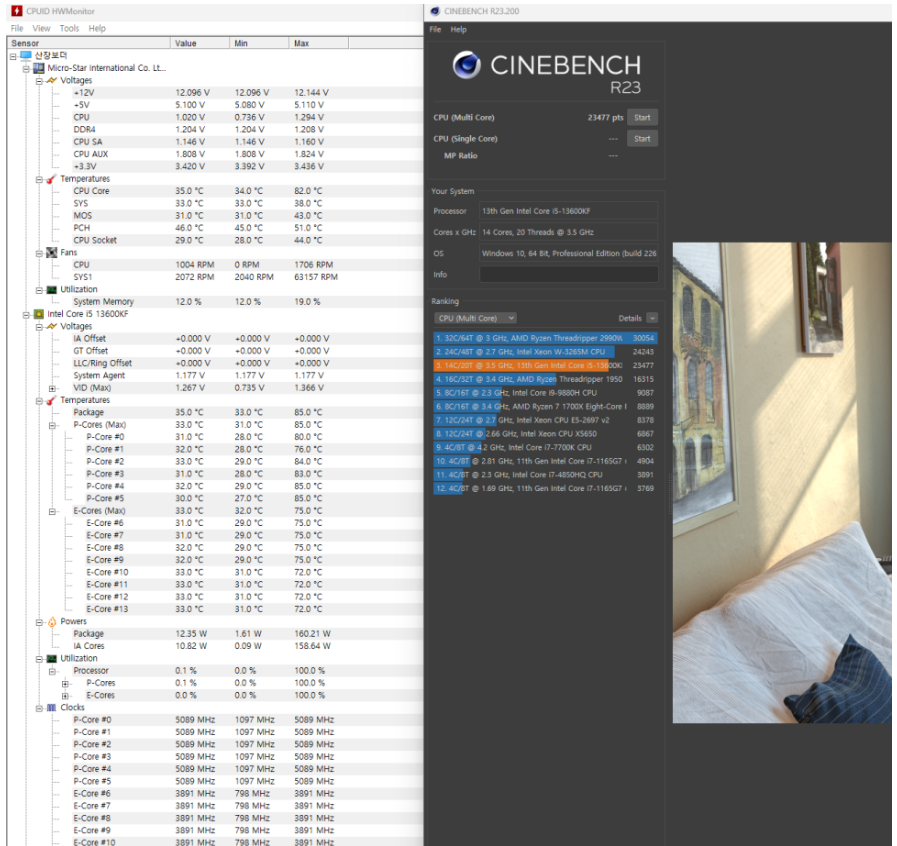
Task: Click the Processor name field in Cinebench
Action: pyautogui.click(x=568, y=211)
